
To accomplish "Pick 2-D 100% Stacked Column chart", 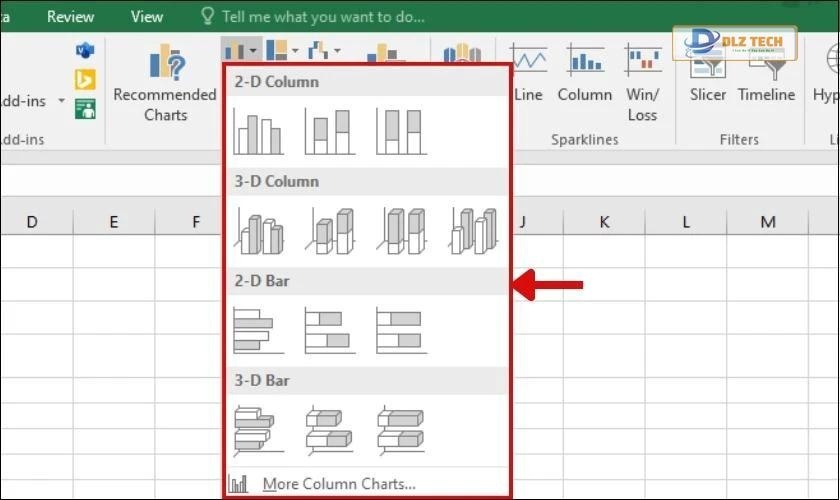I will [400, 131].
